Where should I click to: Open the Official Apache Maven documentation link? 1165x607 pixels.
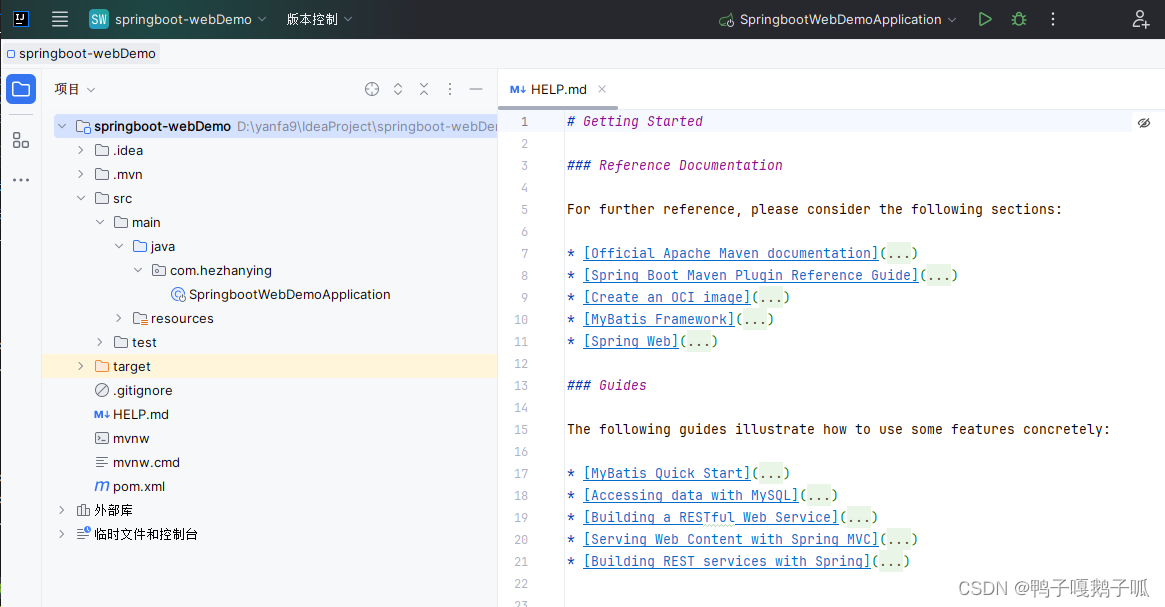point(730,253)
